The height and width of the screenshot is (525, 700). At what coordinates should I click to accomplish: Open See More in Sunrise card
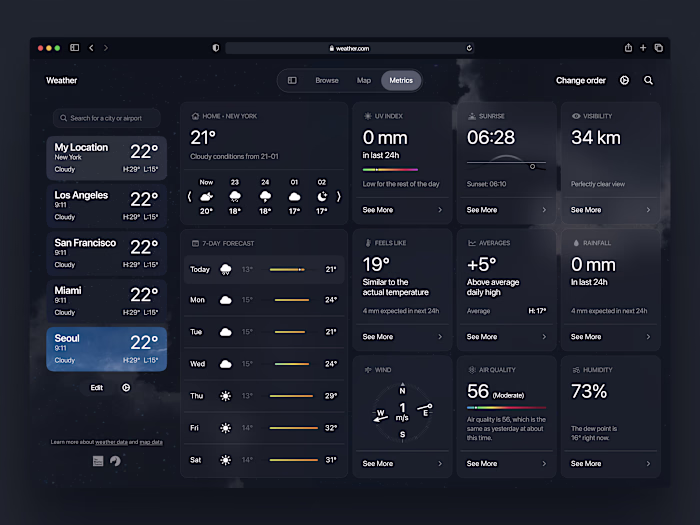[506, 210]
